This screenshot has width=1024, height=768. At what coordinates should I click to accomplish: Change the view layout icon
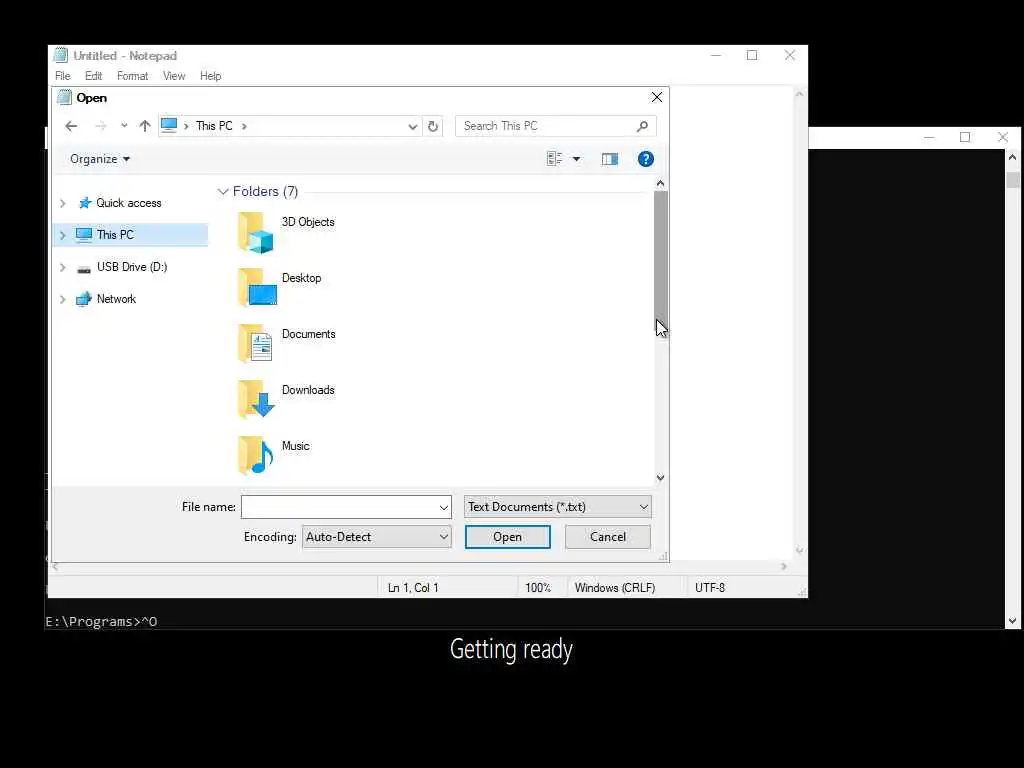tap(554, 159)
